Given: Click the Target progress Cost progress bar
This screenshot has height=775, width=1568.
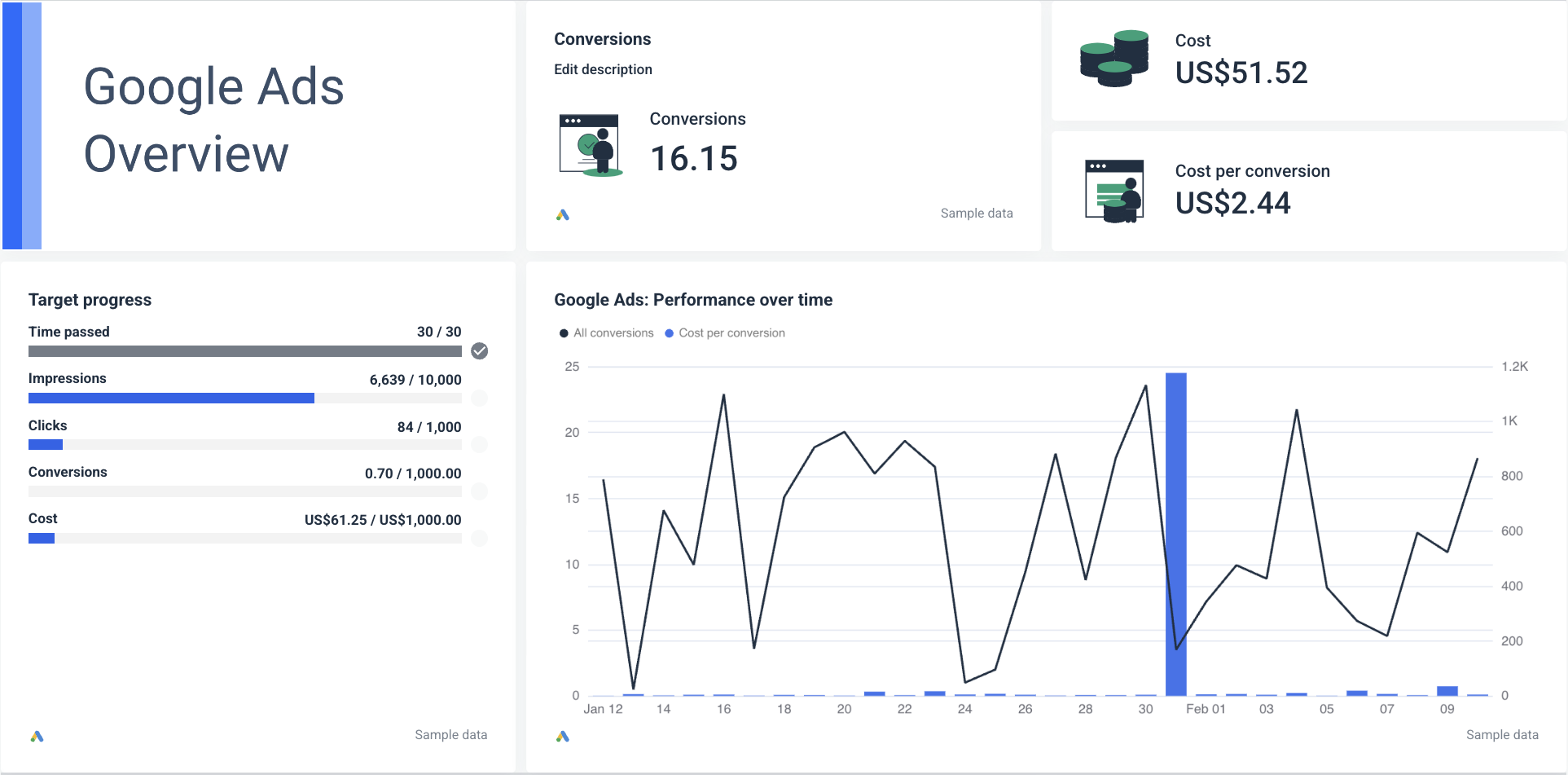Looking at the screenshot, I should pyautogui.click(x=245, y=539).
